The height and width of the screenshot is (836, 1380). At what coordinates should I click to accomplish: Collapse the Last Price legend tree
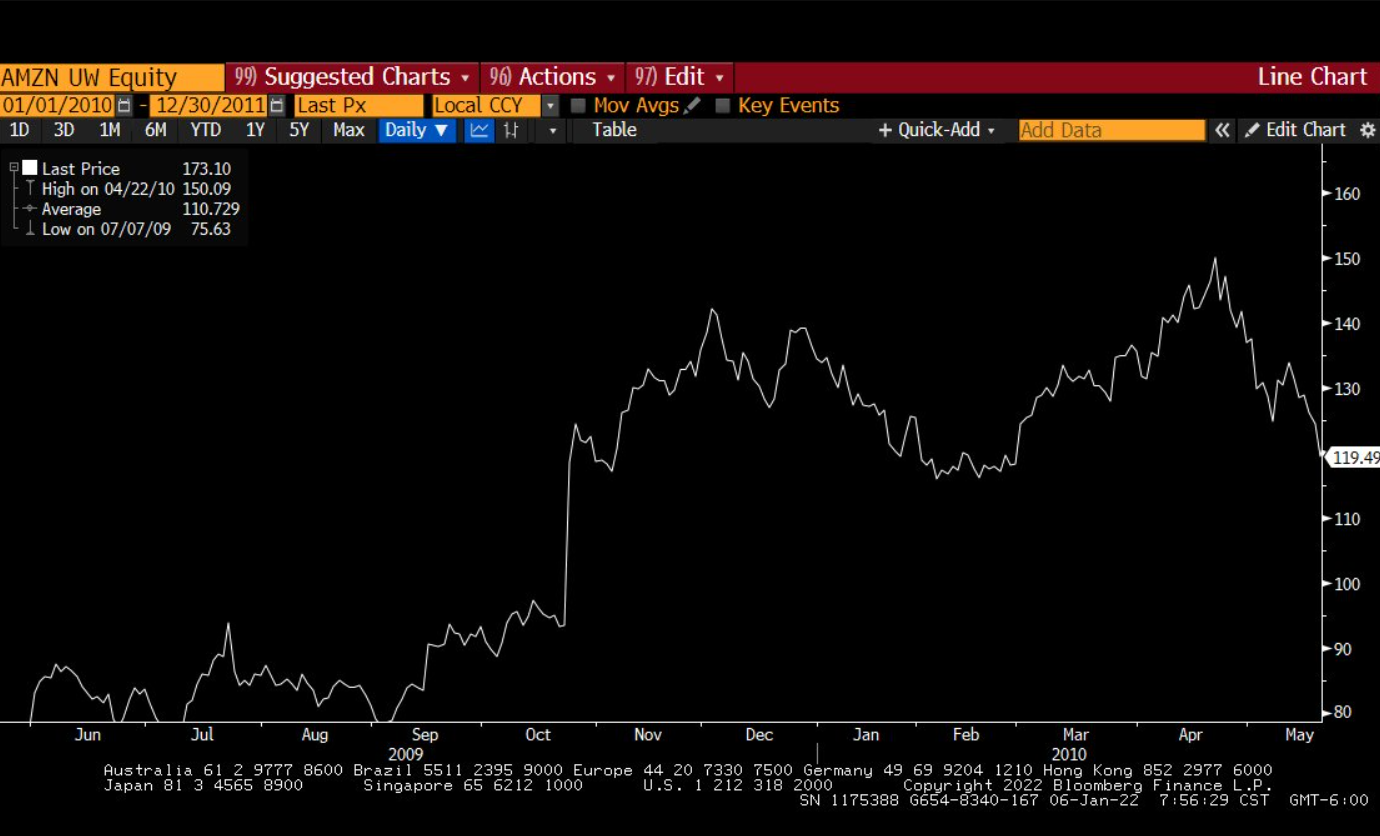coord(14,168)
